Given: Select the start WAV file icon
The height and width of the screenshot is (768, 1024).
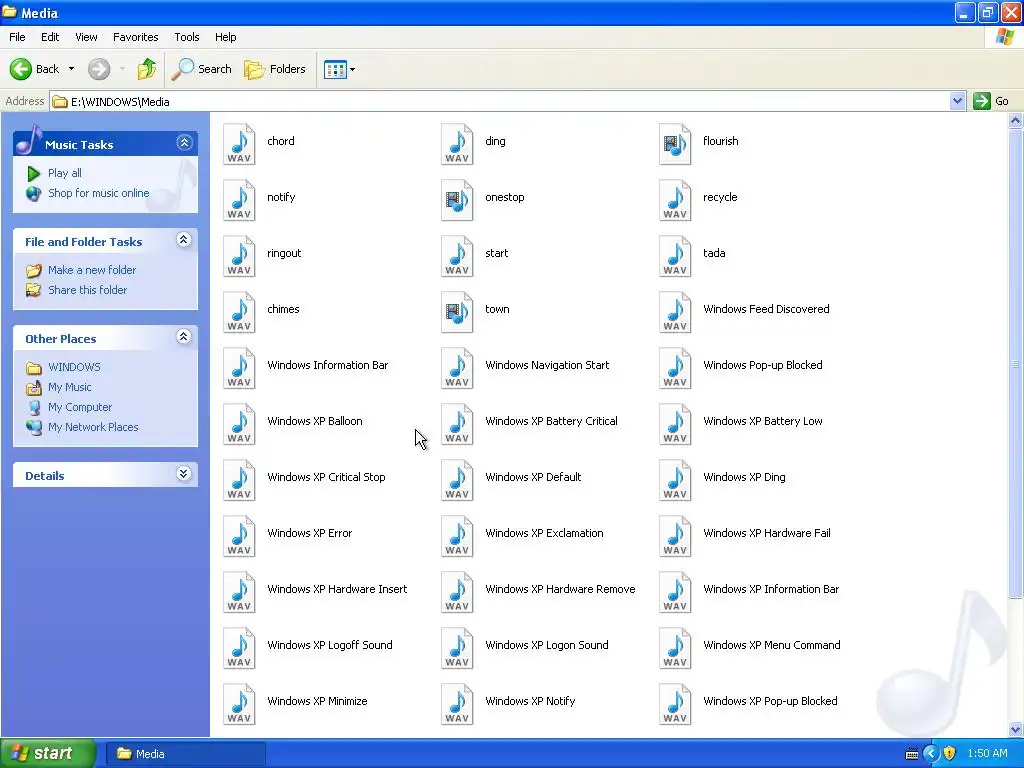Looking at the screenshot, I should click(x=457, y=256).
